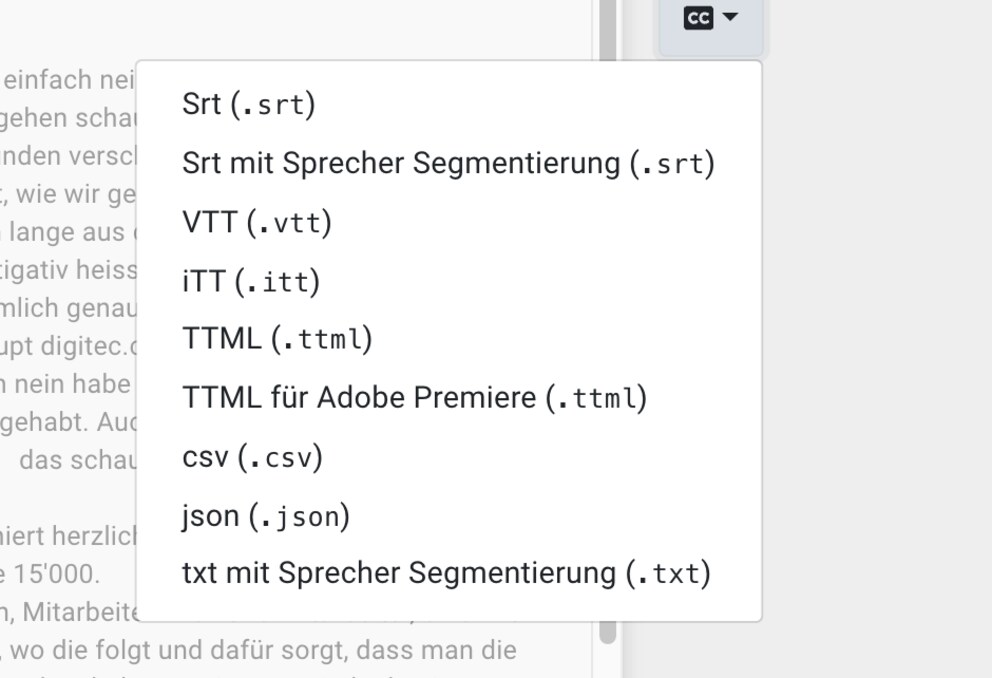
Task: Click the transcript line beginning "einfach nei"
Action: pos(68,80)
